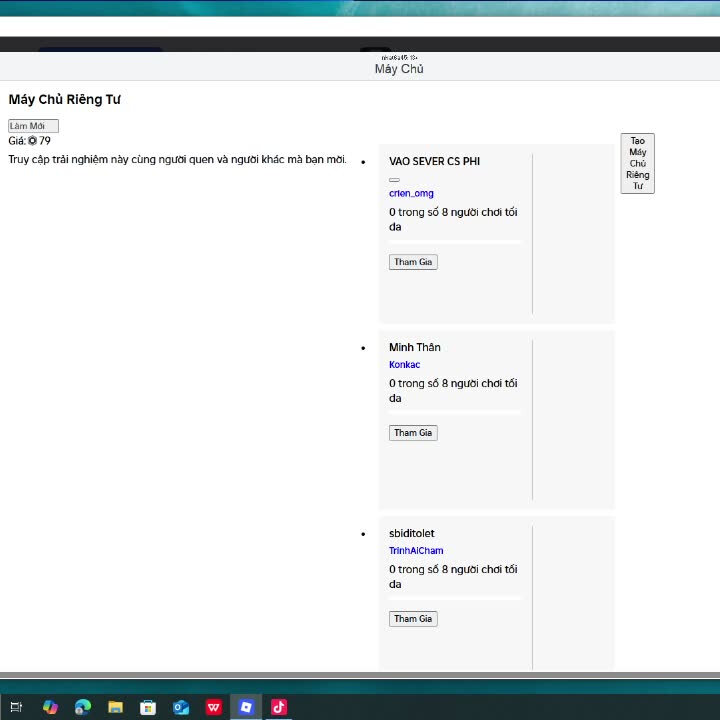Click the Làm Mới refresh button

(x=33, y=126)
